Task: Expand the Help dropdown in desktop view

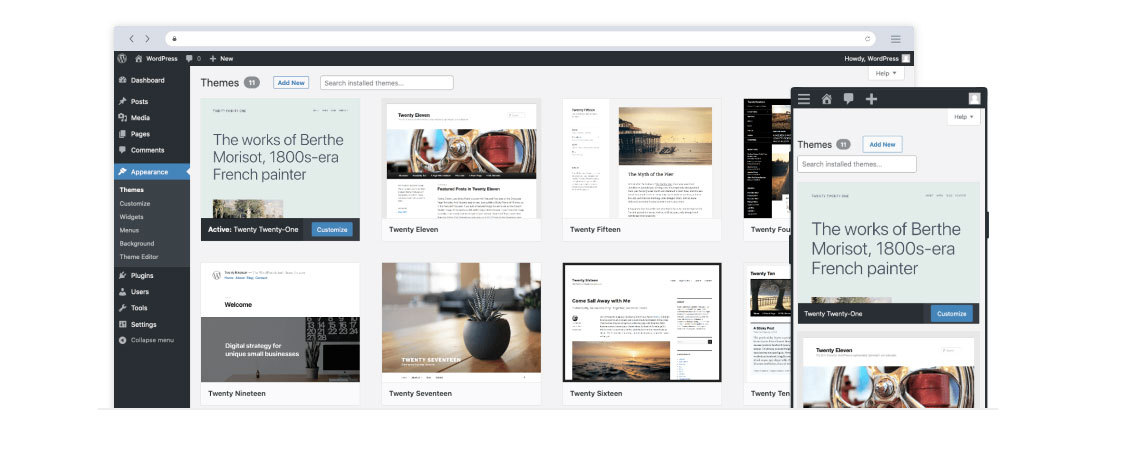Action: 886,73
